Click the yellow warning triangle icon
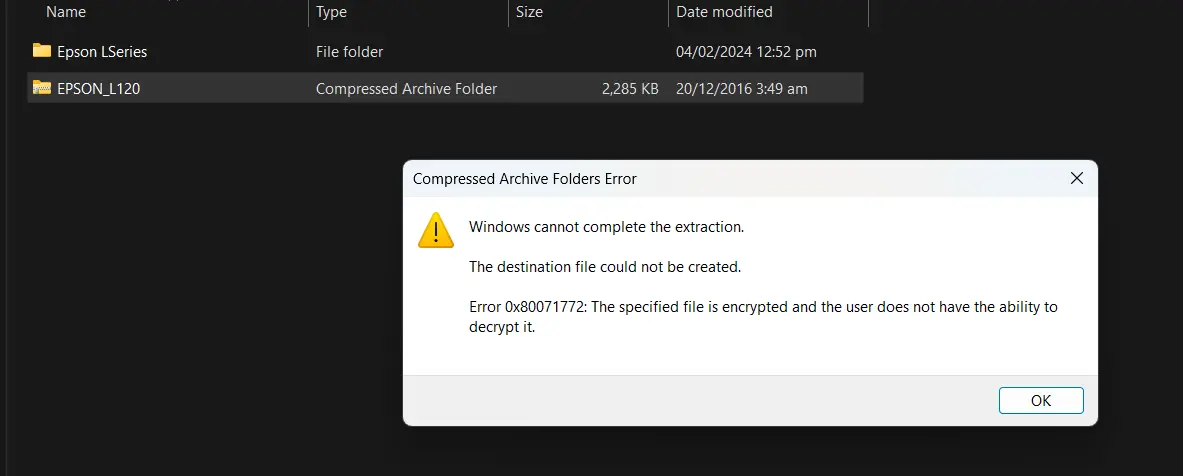 click(436, 230)
